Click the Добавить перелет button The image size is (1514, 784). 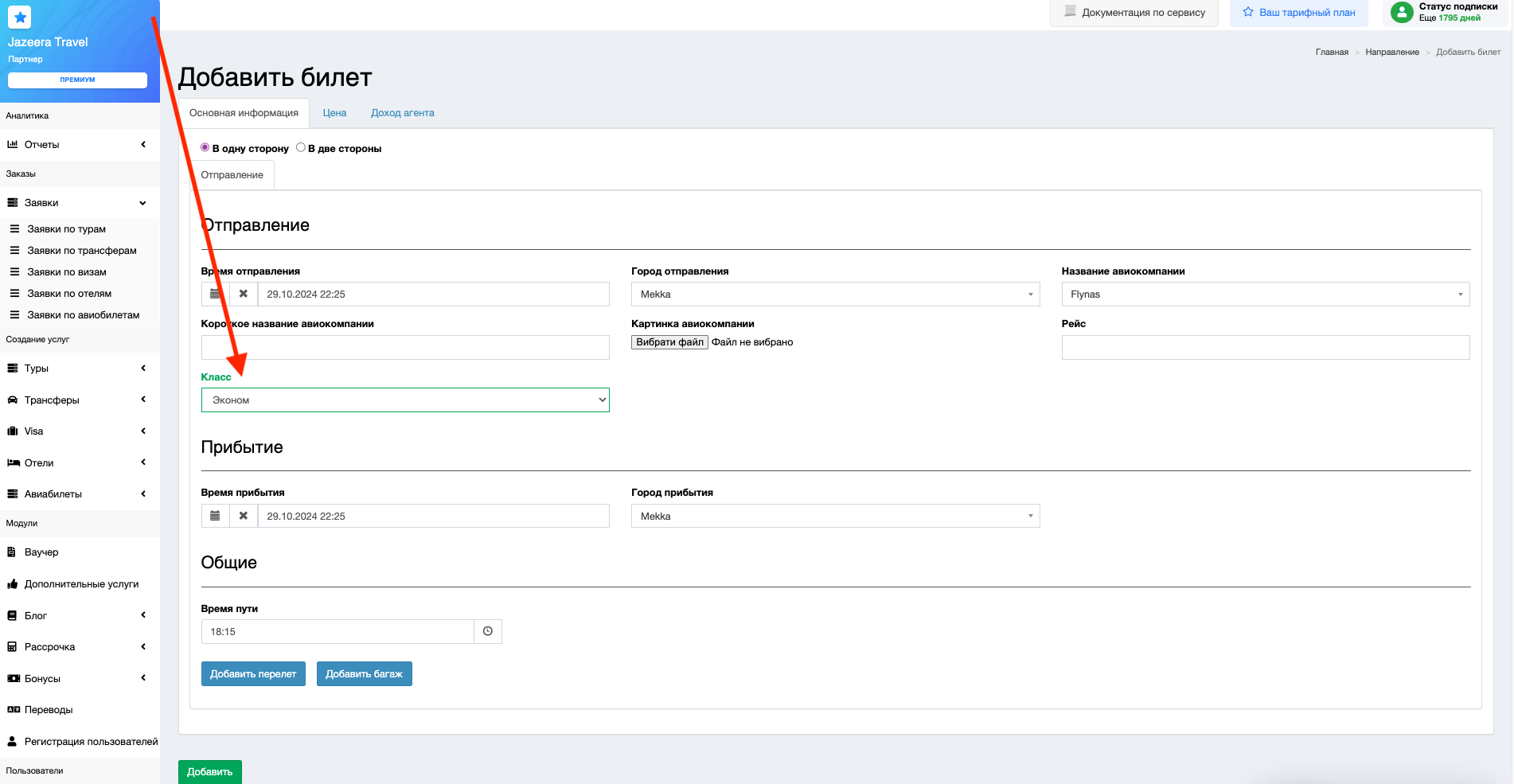point(253,674)
